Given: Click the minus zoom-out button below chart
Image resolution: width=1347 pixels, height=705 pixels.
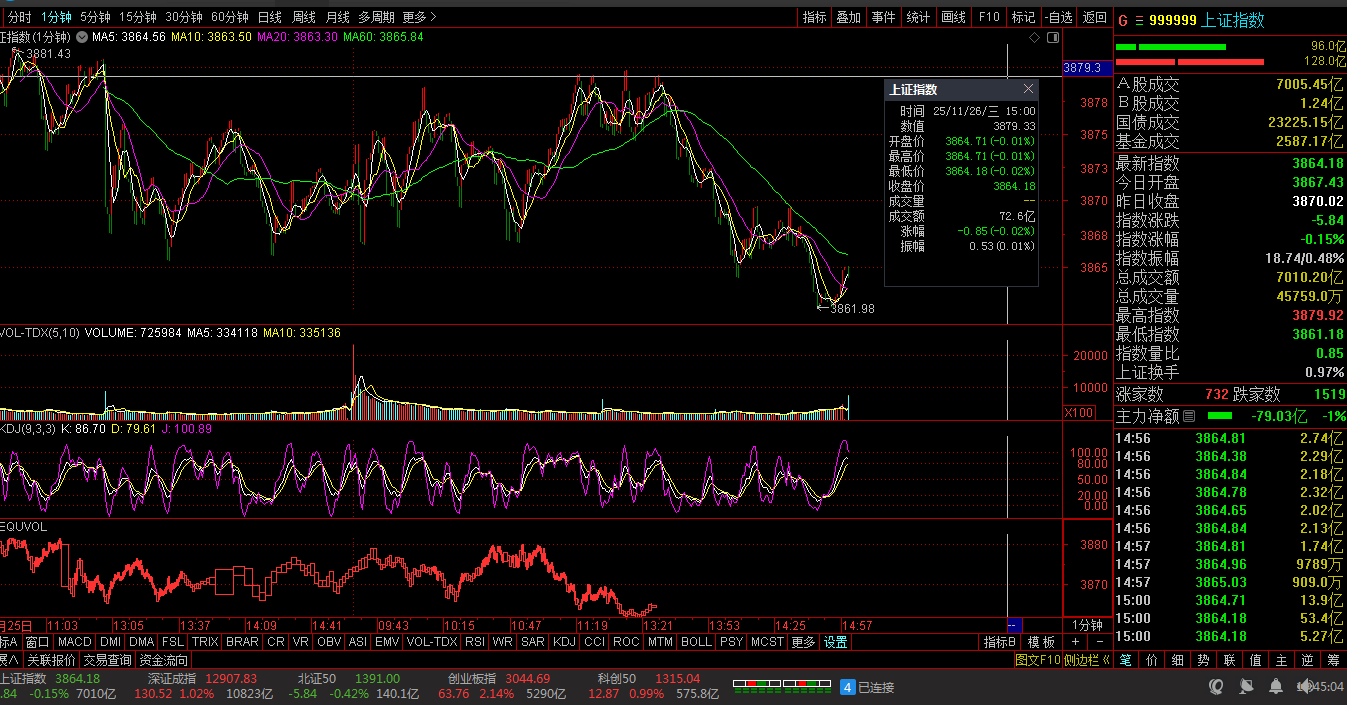Looking at the screenshot, I should point(1099,642).
